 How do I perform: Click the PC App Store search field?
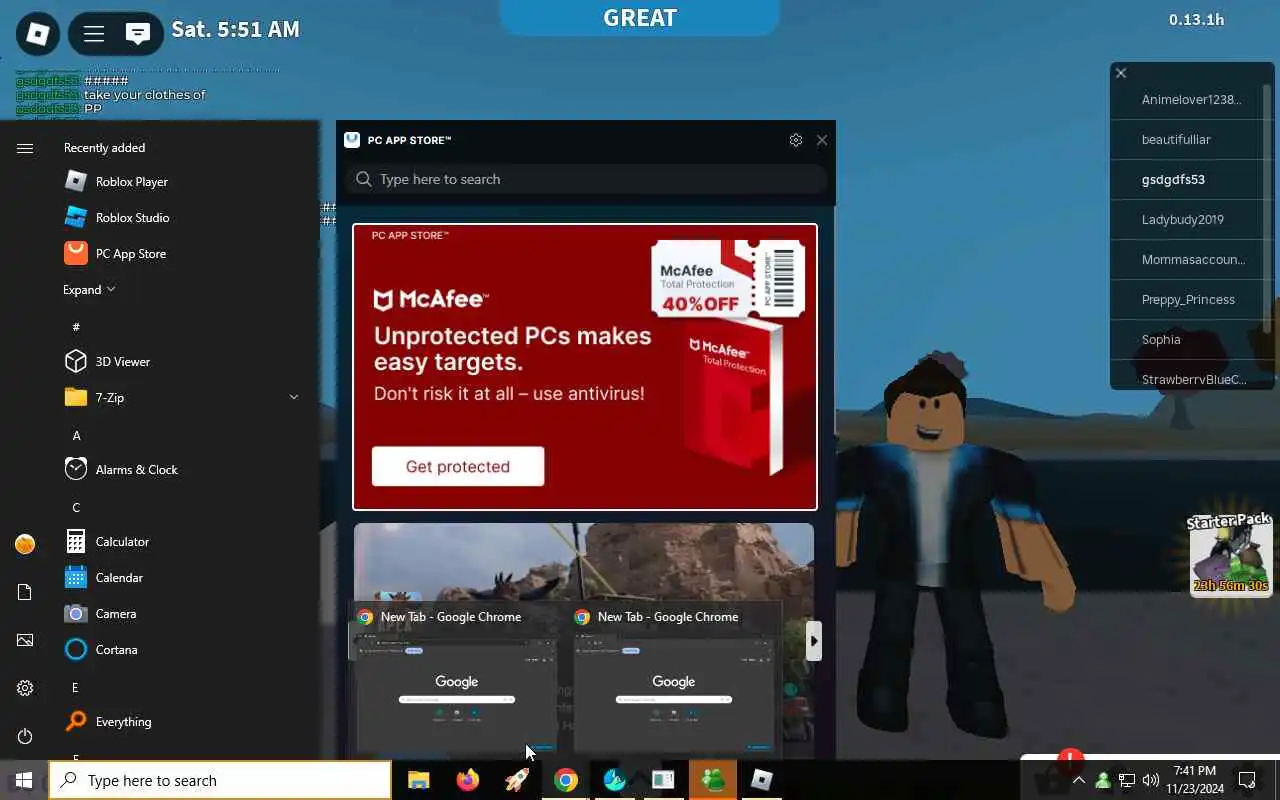[586, 179]
